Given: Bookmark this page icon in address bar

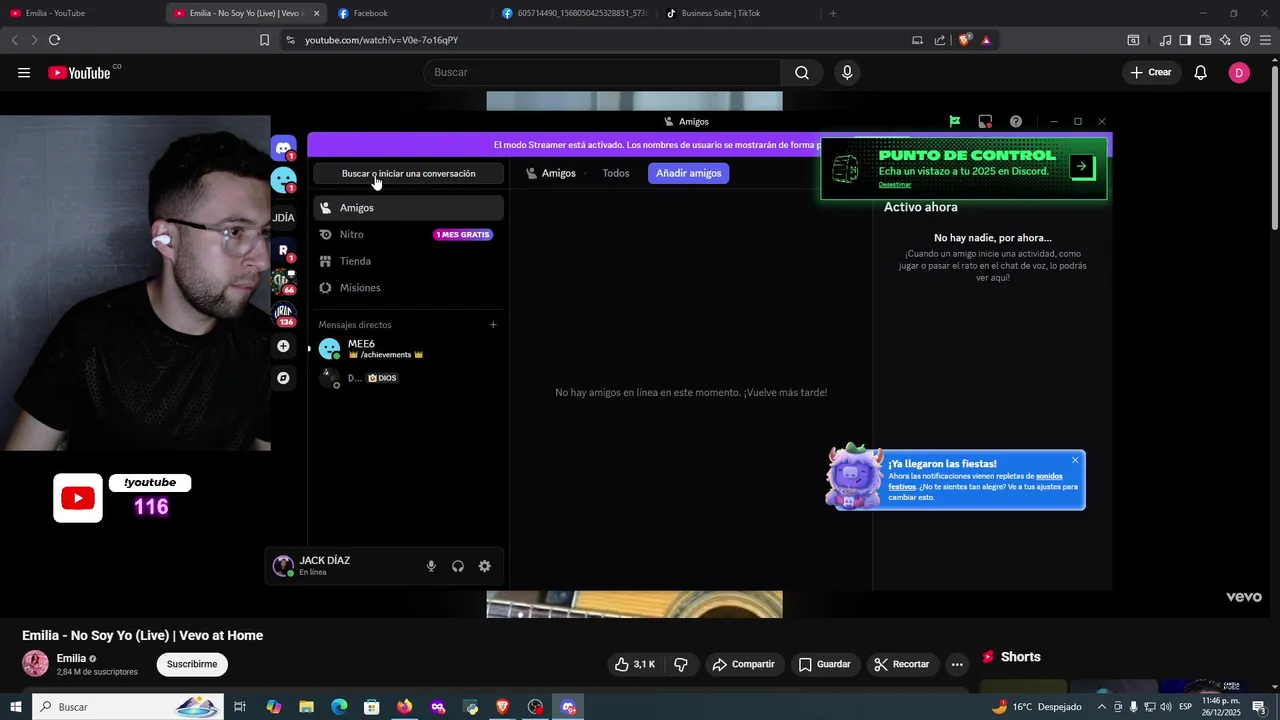Looking at the screenshot, I should pyautogui.click(x=264, y=40).
